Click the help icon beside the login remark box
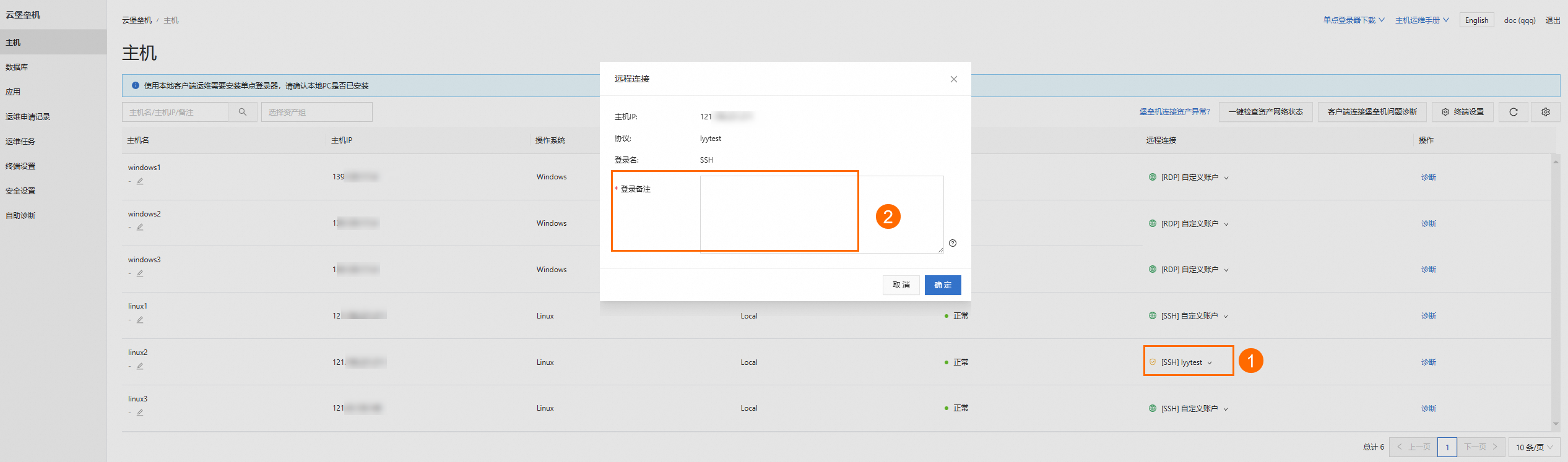This screenshot has width=1568, height=462. pos(953,243)
